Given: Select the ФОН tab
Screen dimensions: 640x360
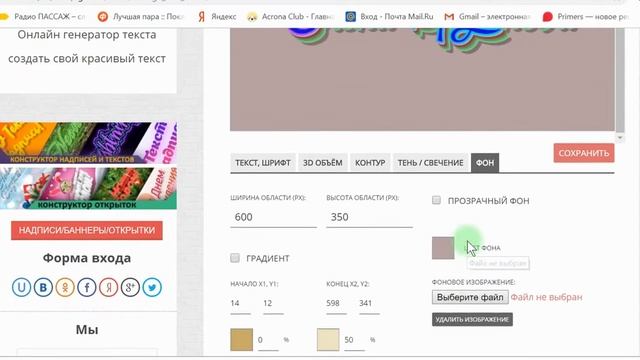Looking at the screenshot, I should [485, 163].
